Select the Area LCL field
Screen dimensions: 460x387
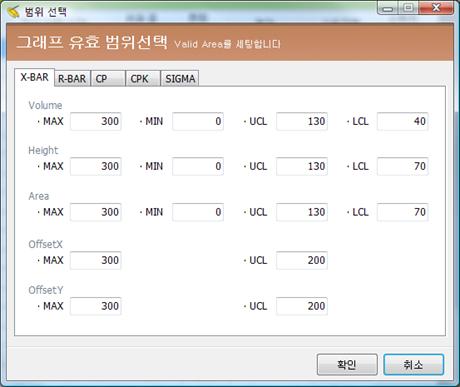(403, 212)
